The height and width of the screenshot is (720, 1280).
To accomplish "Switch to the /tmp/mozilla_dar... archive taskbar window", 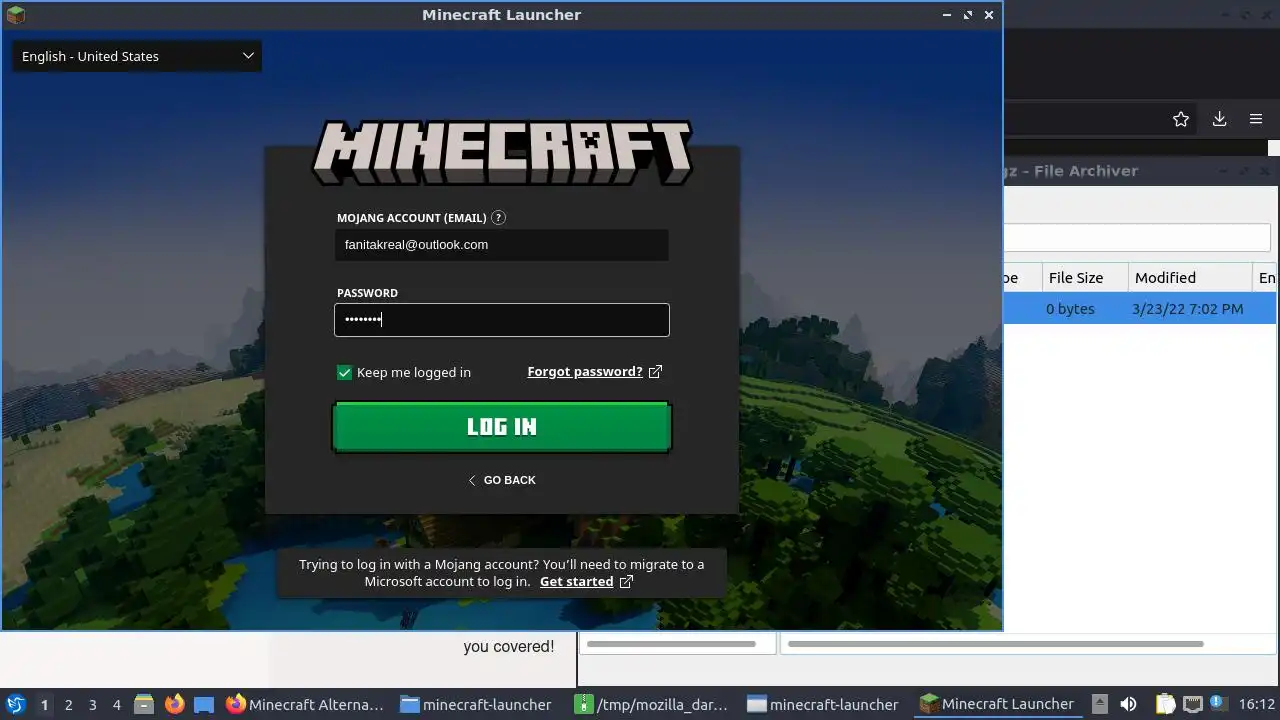I will click(x=652, y=704).
